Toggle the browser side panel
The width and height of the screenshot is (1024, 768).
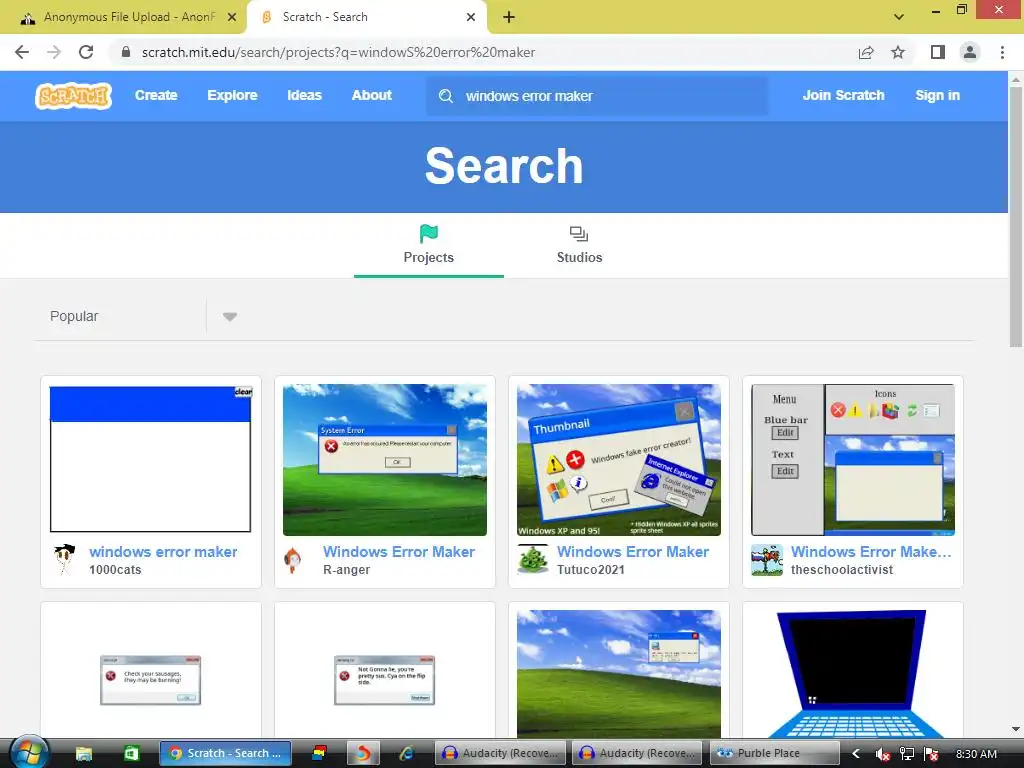pyautogui.click(x=938, y=52)
